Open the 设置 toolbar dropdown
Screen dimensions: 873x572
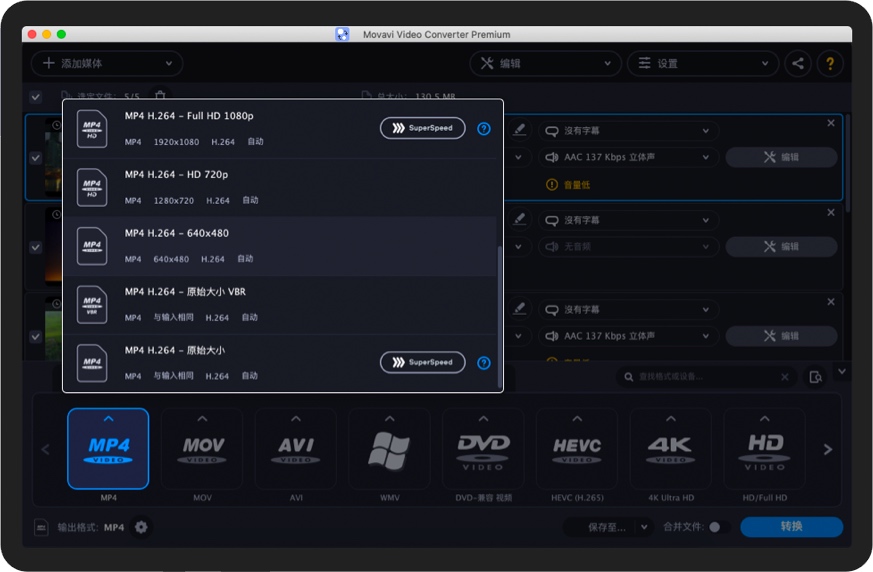tap(702, 63)
